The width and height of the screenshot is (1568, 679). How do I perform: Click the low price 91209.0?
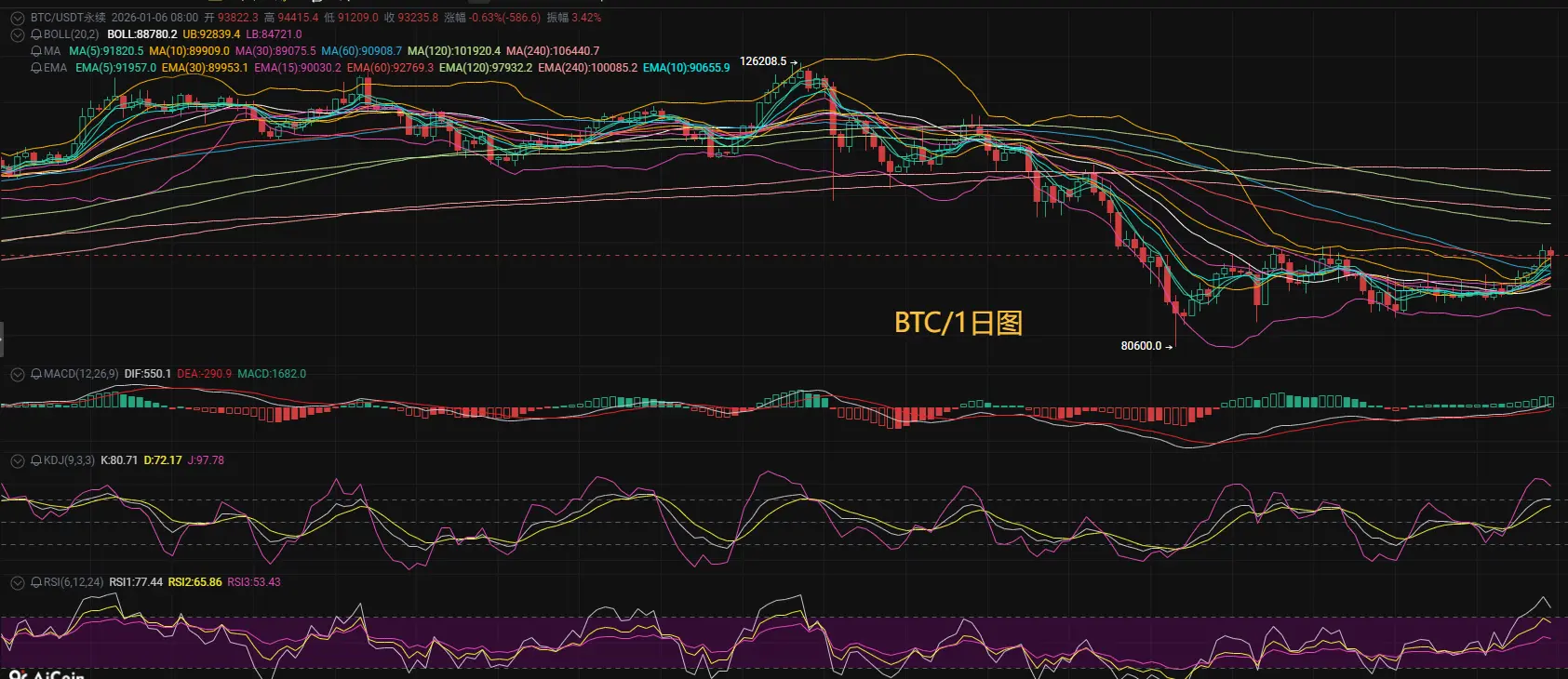click(x=358, y=18)
